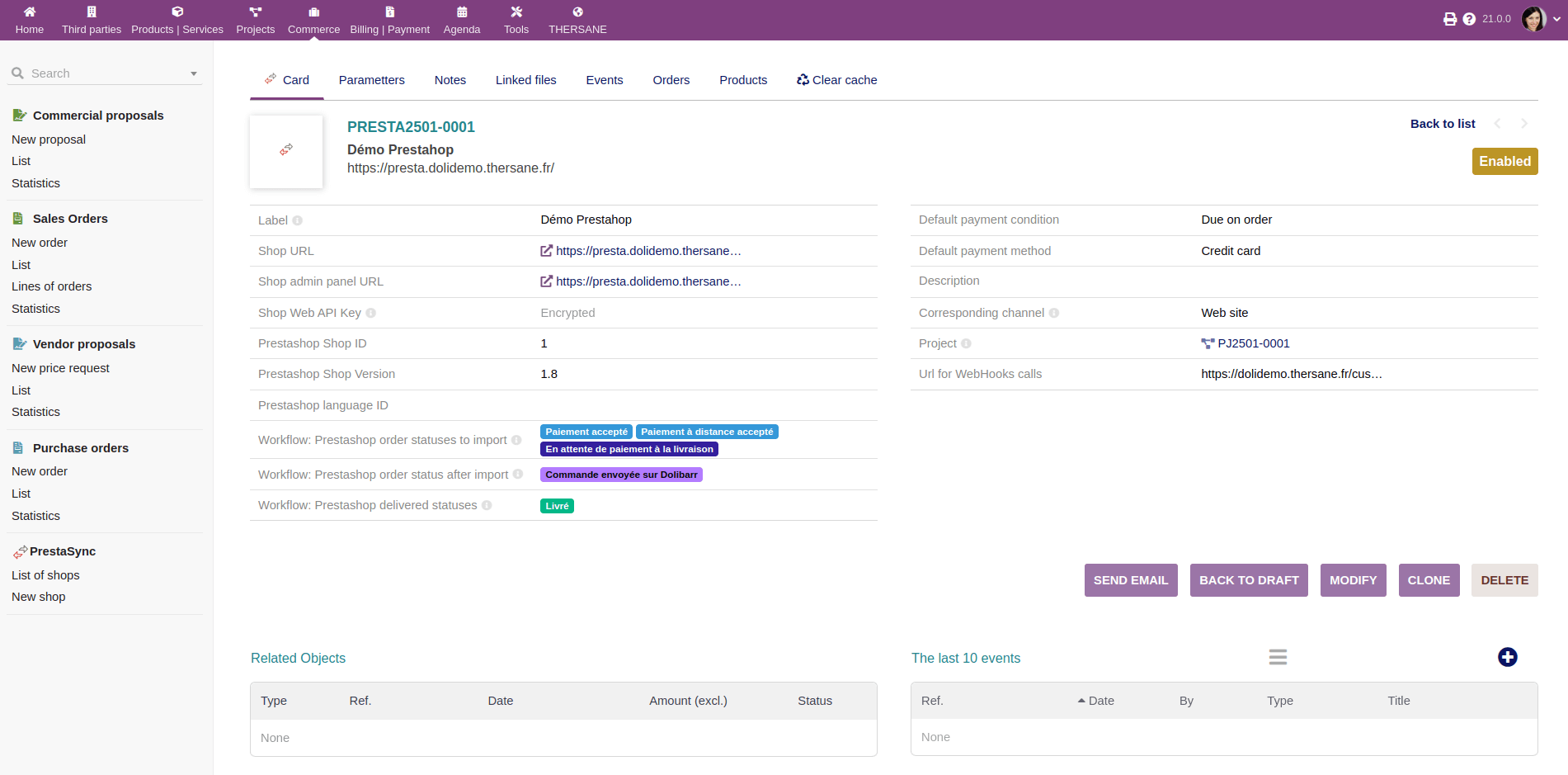Open the Linked files tab
This screenshot has width=1568, height=775.
click(525, 80)
